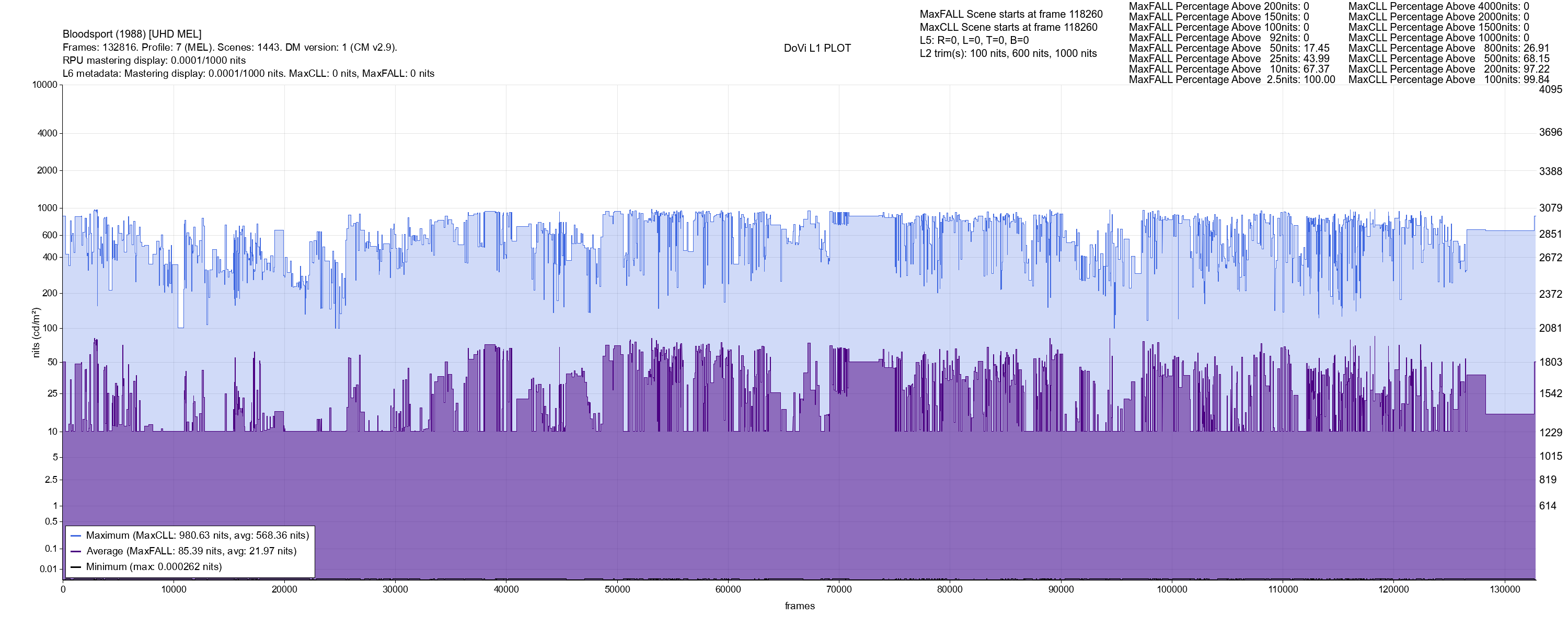Click the black Minimum legend line swatch
This screenshot has height=627, width=1568.
[76, 567]
